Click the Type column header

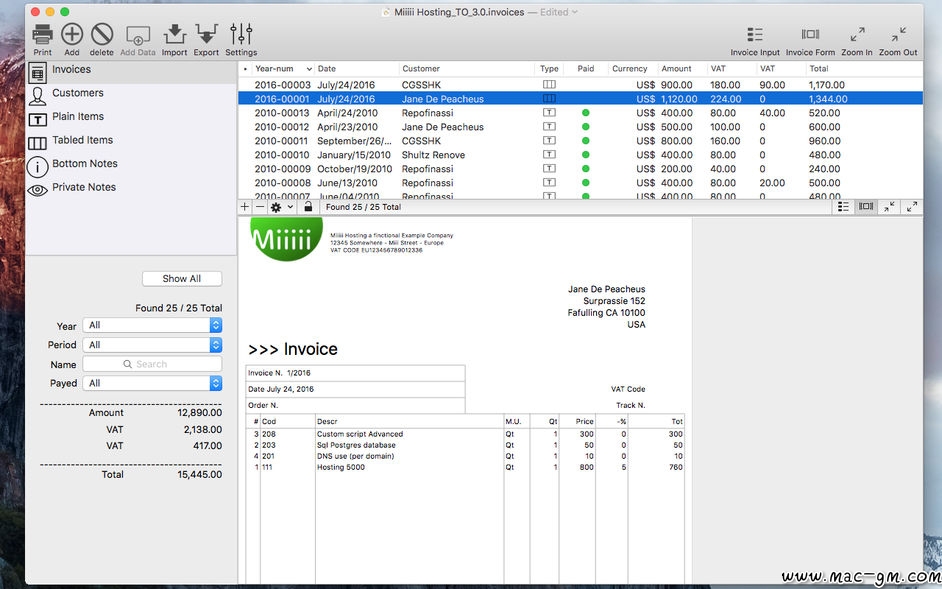coord(549,69)
